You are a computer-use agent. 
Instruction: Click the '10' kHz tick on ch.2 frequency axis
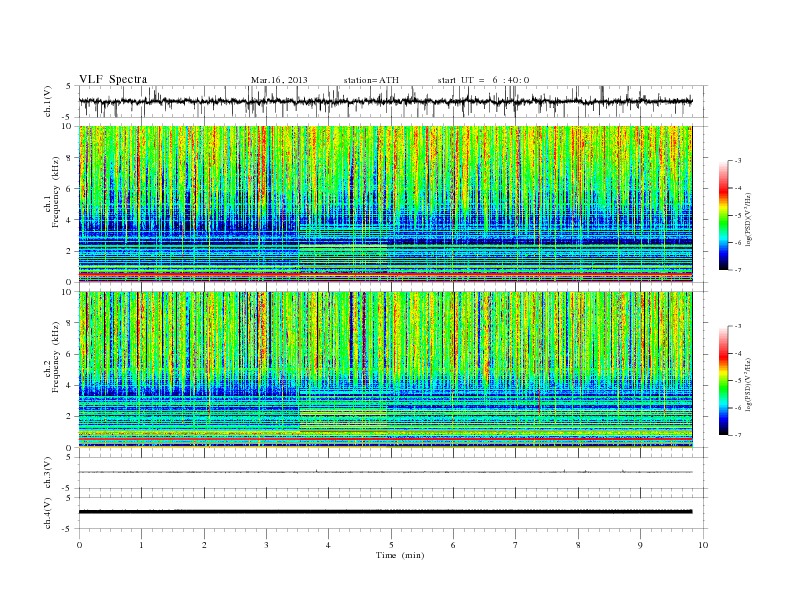click(x=68, y=291)
